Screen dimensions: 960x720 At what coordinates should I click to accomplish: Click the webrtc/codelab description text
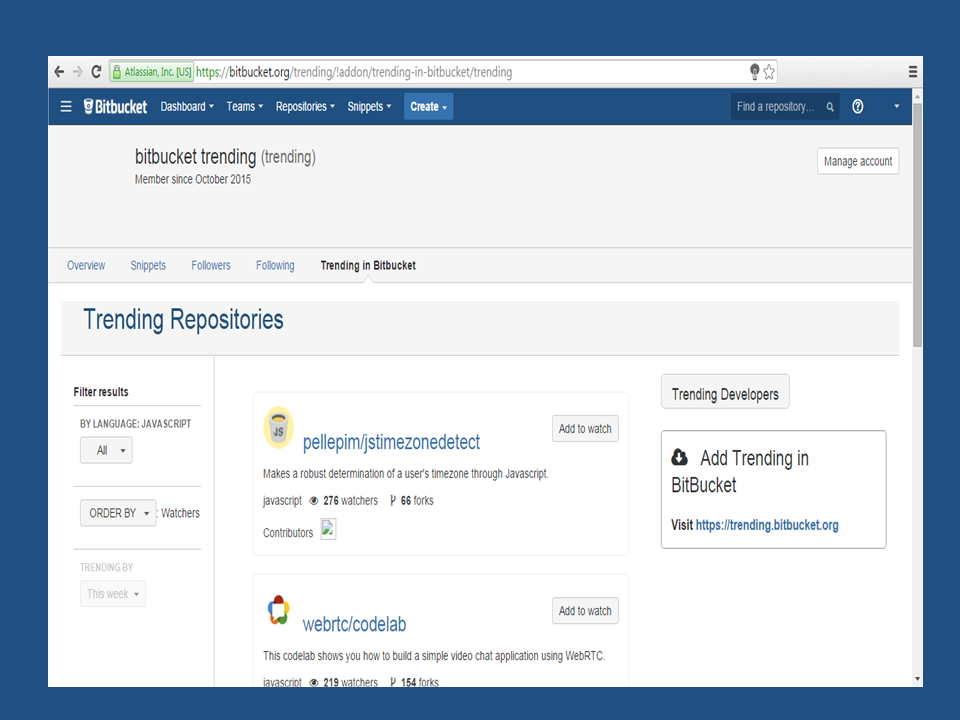tap(433, 656)
